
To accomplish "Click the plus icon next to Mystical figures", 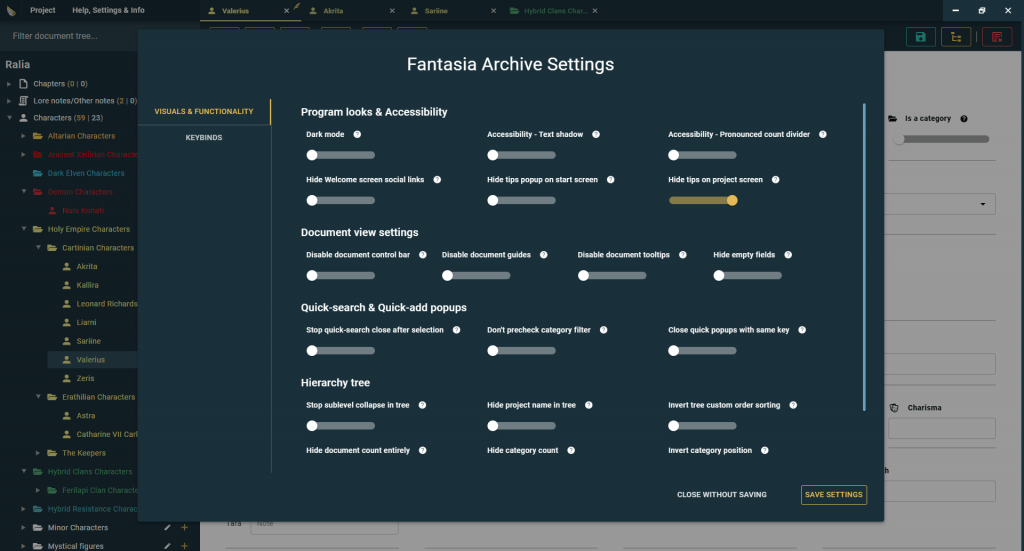I will point(184,546).
